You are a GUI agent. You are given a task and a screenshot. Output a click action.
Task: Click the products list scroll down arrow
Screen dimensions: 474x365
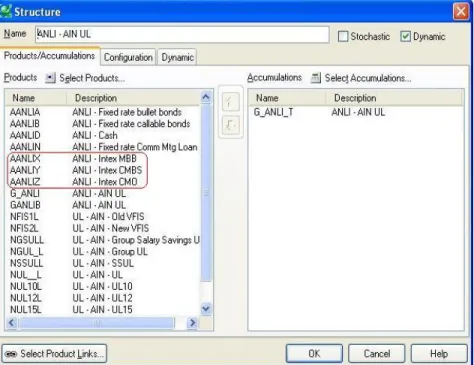click(x=206, y=309)
